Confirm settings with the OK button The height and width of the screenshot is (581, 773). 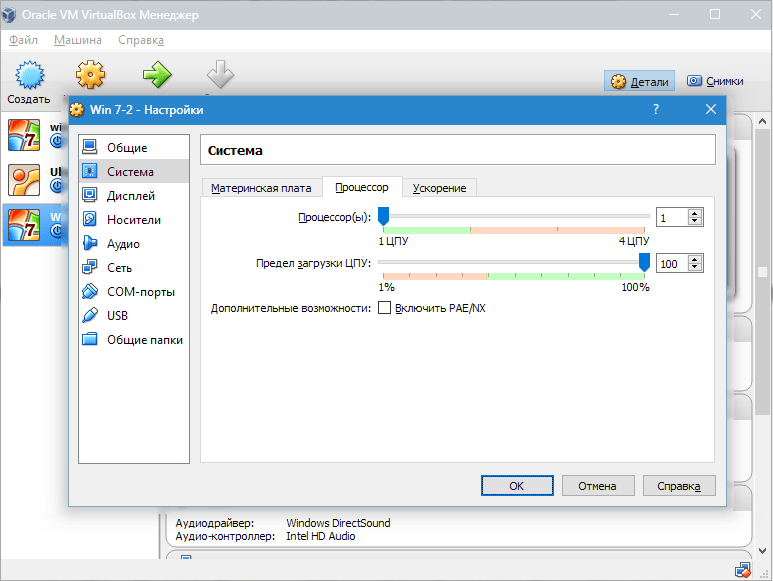click(517, 486)
